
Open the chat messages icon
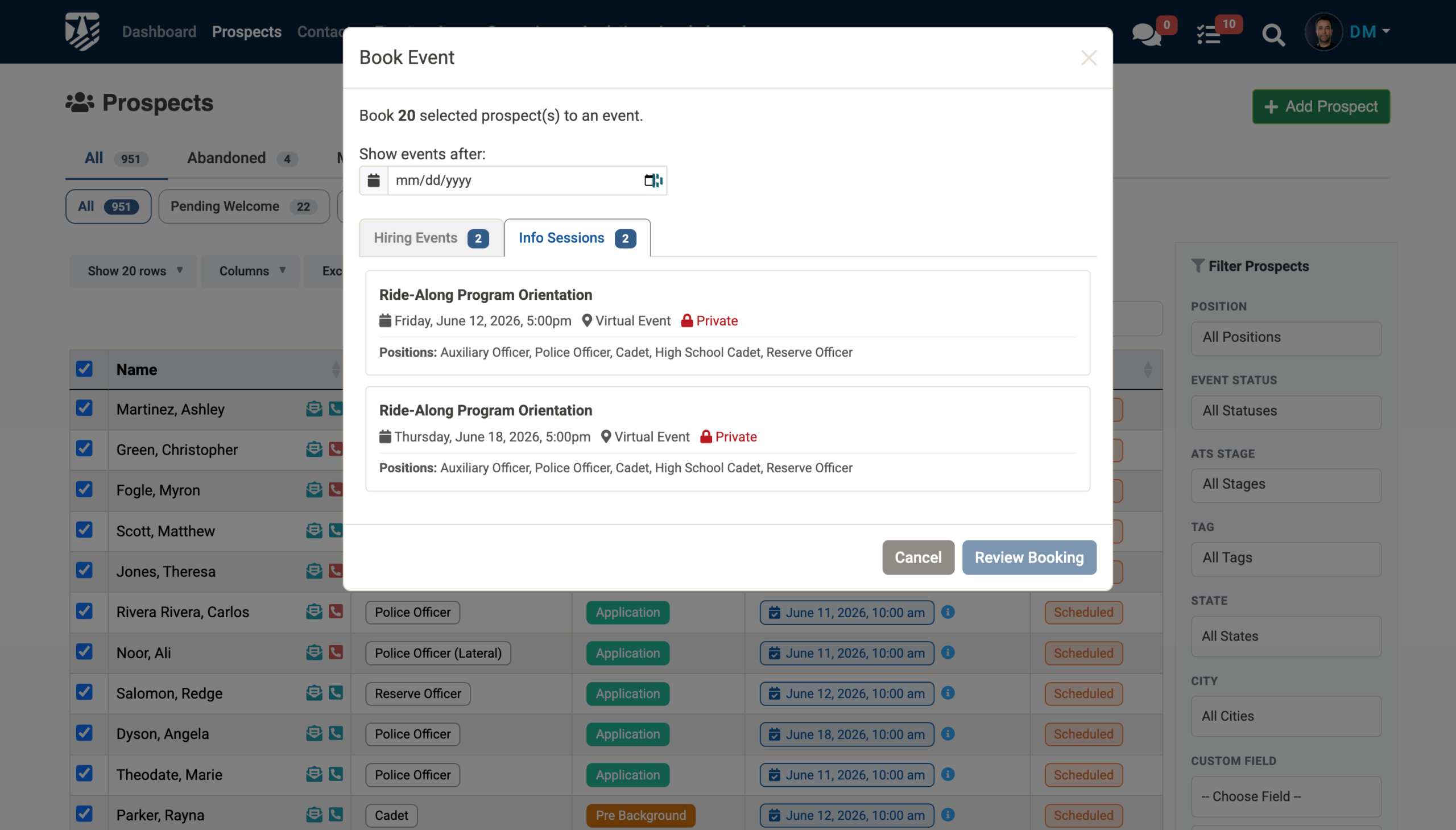[1146, 34]
